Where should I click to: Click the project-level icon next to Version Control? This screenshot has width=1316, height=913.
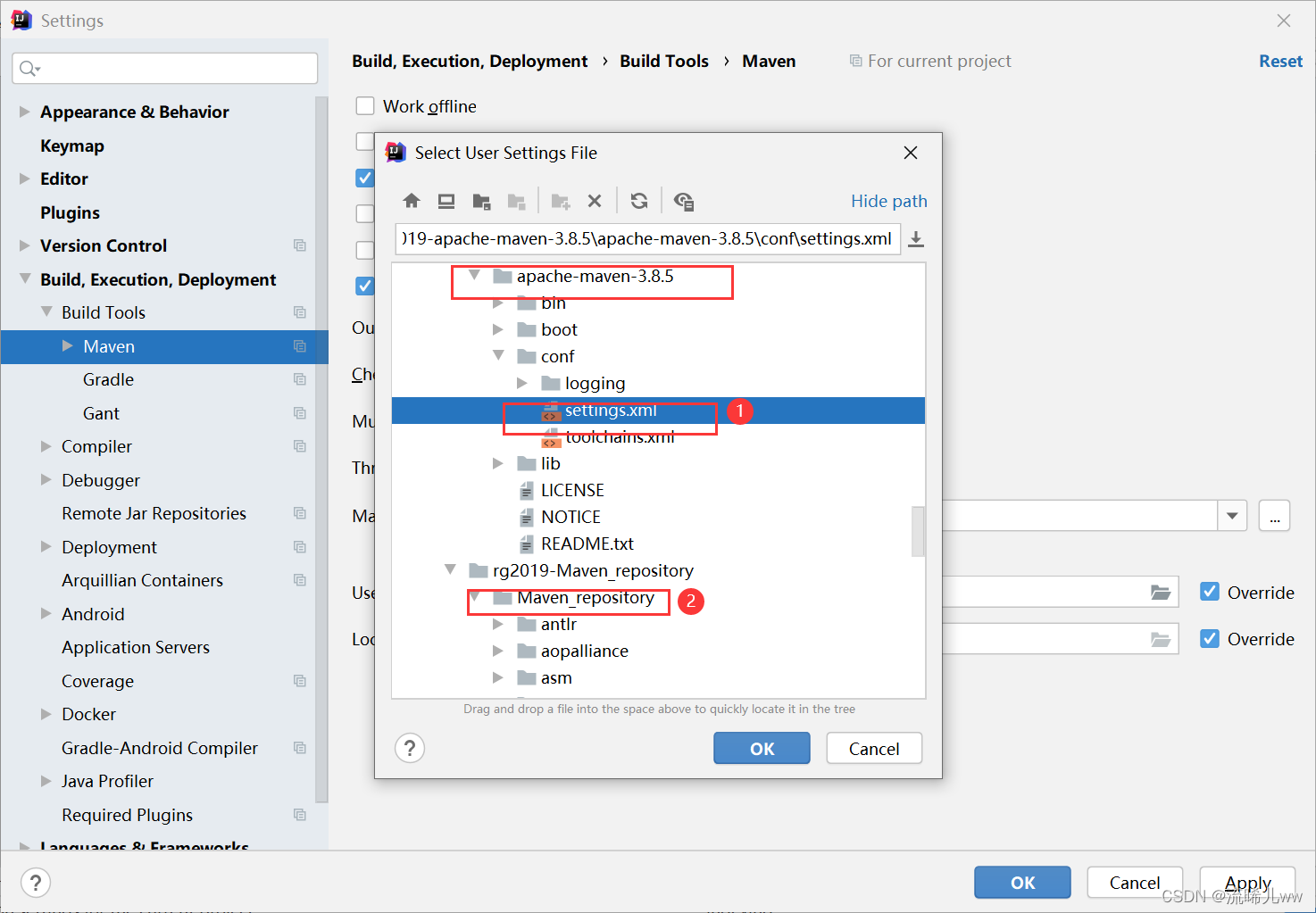pos(300,245)
